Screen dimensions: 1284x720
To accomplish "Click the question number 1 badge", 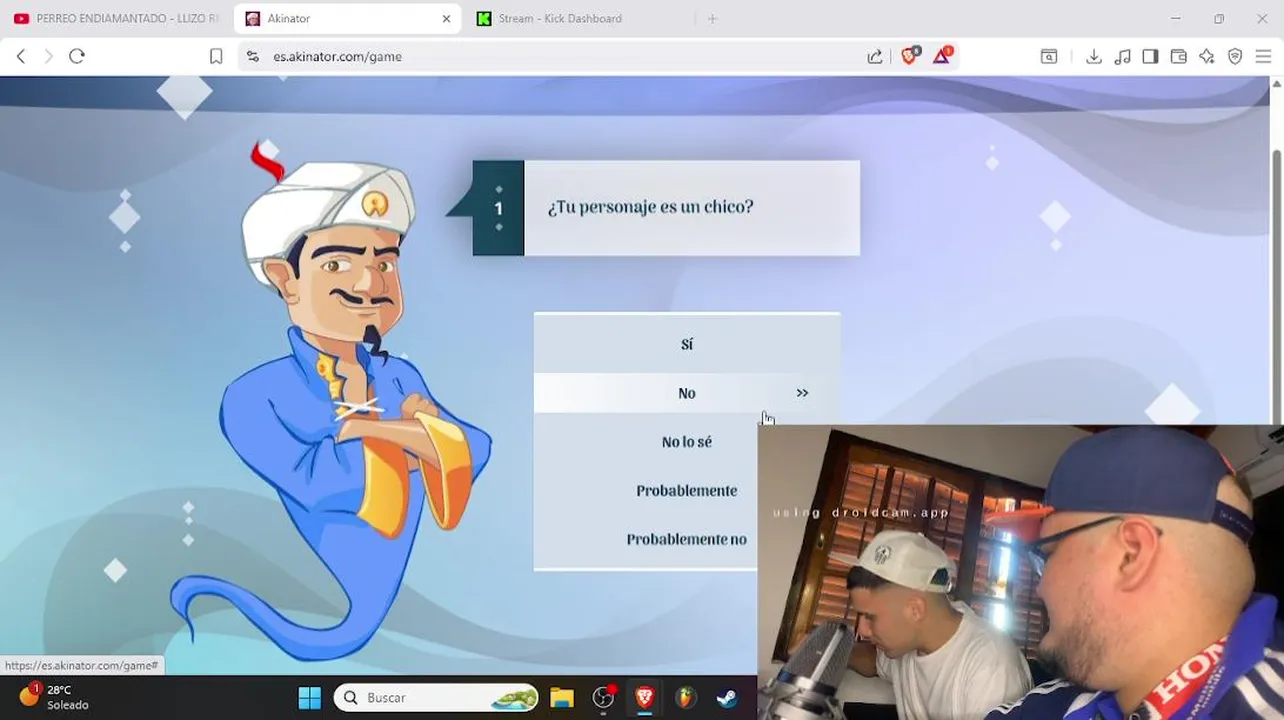I will 498,208.
